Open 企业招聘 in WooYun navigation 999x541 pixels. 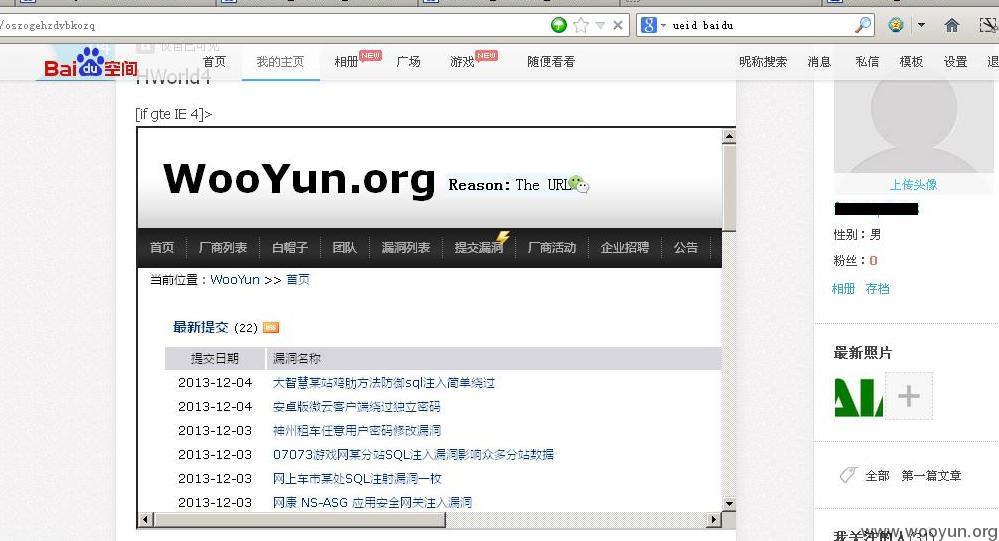pyautogui.click(x=625, y=247)
